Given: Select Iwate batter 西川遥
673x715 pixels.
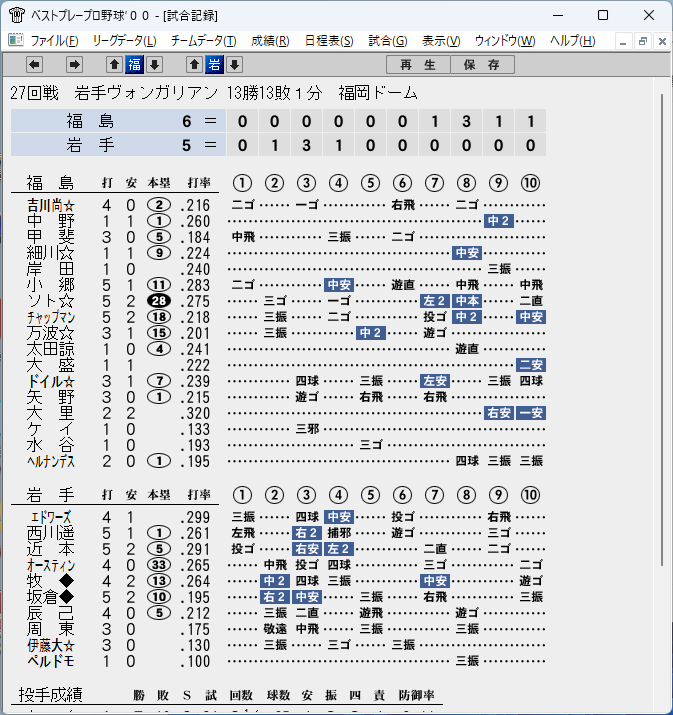Looking at the screenshot, I should (x=51, y=533).
